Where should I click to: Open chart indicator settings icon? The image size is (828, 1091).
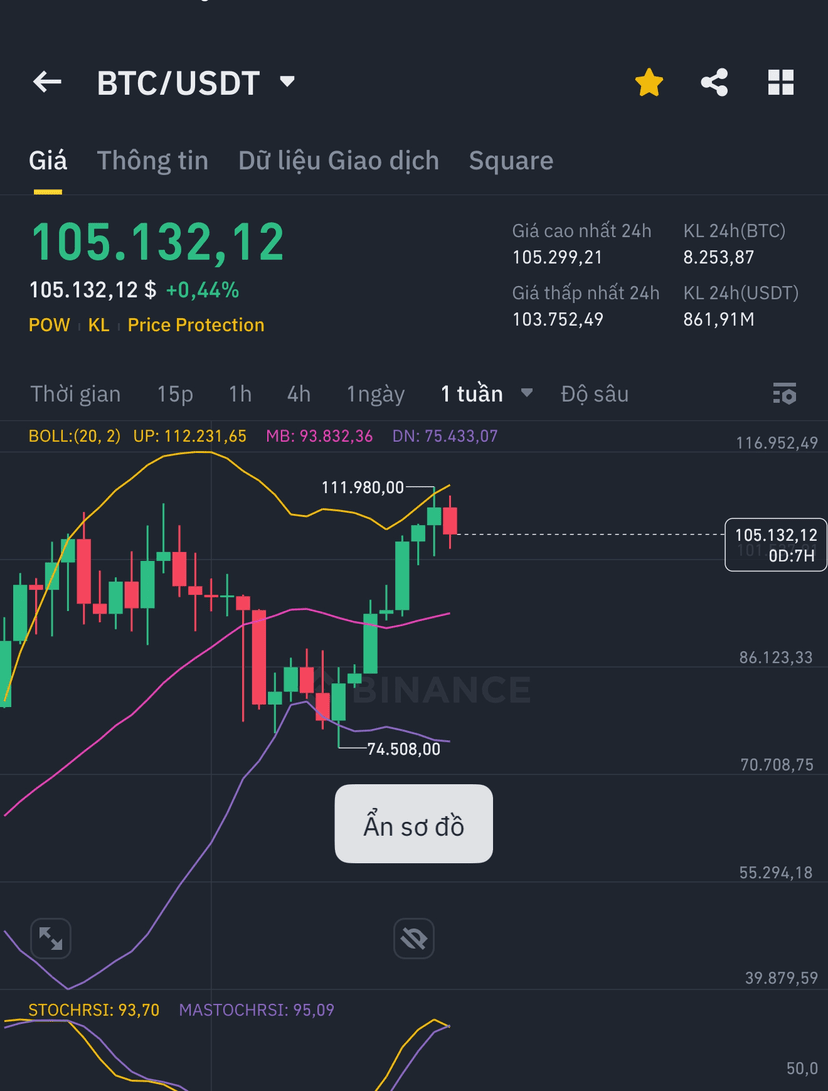[x=785, y=394]
